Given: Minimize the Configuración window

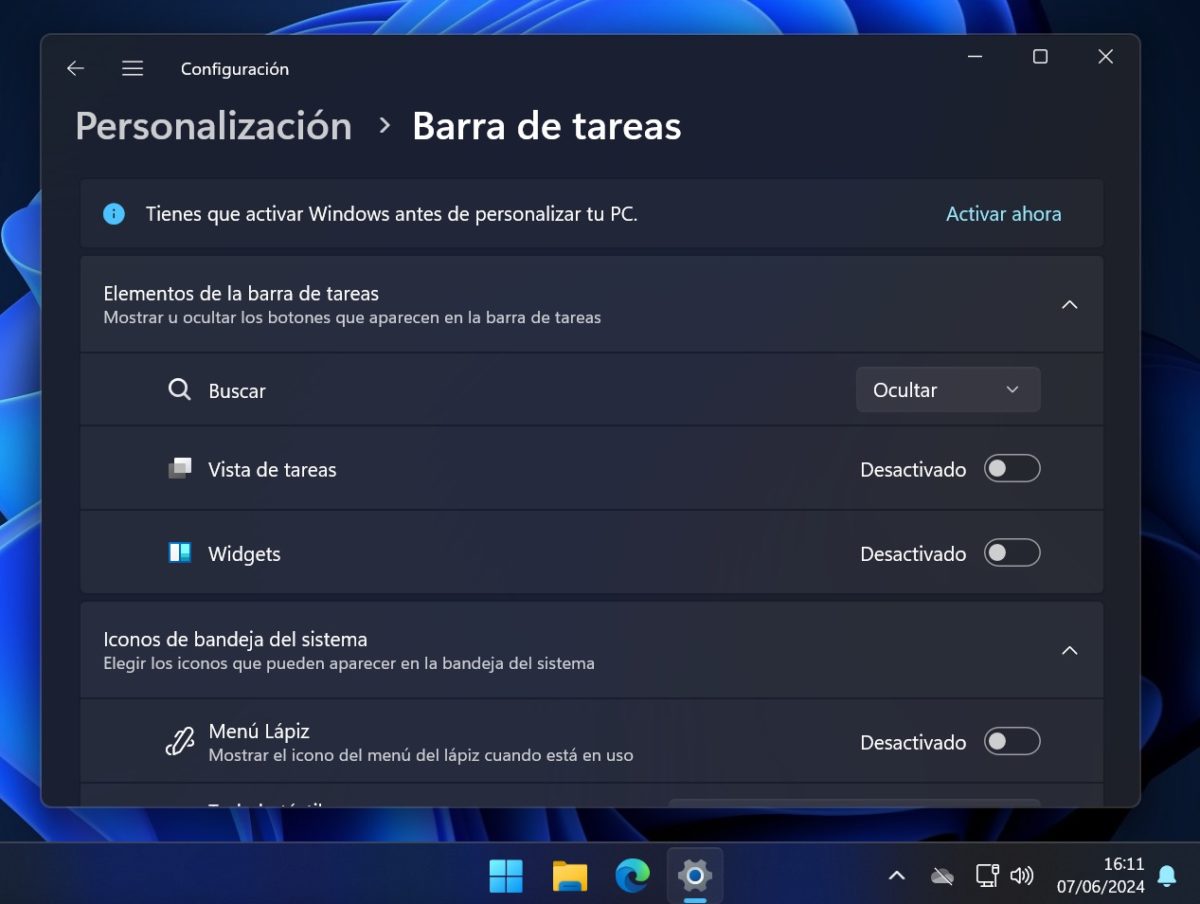Looking at the screenshot, I should (x=975, y=57).
